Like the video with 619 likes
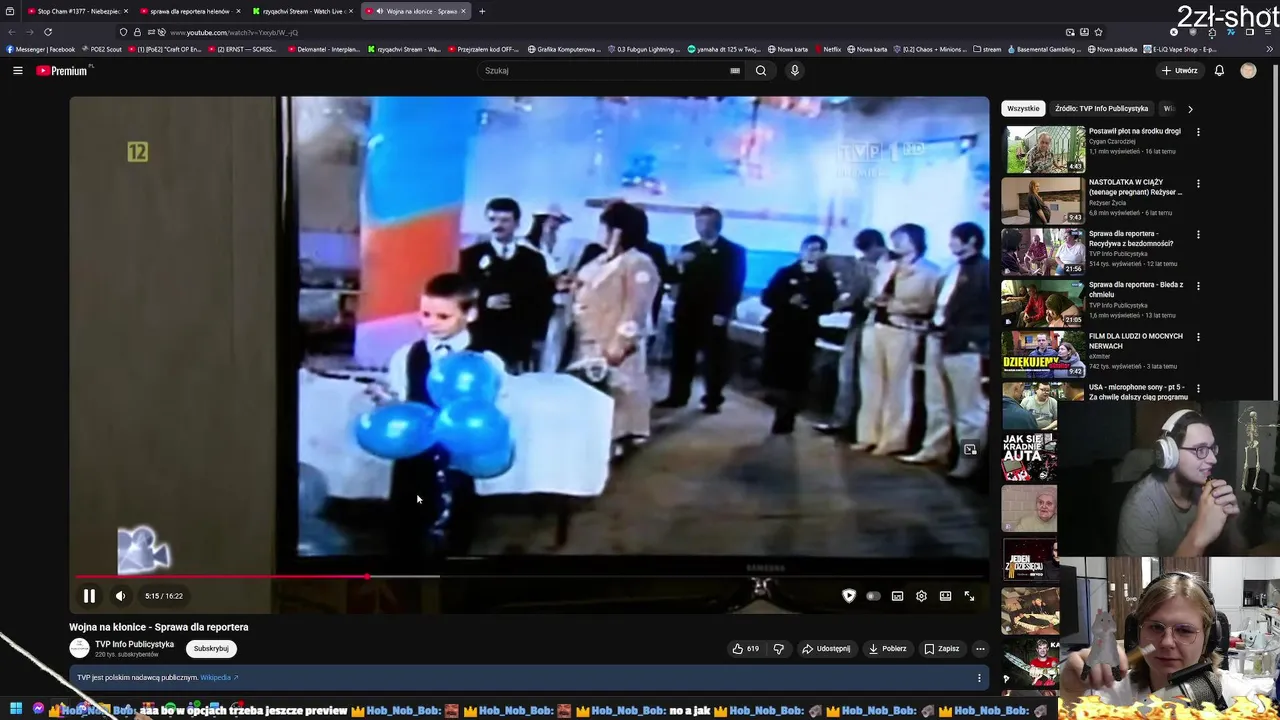 (746, 648)
